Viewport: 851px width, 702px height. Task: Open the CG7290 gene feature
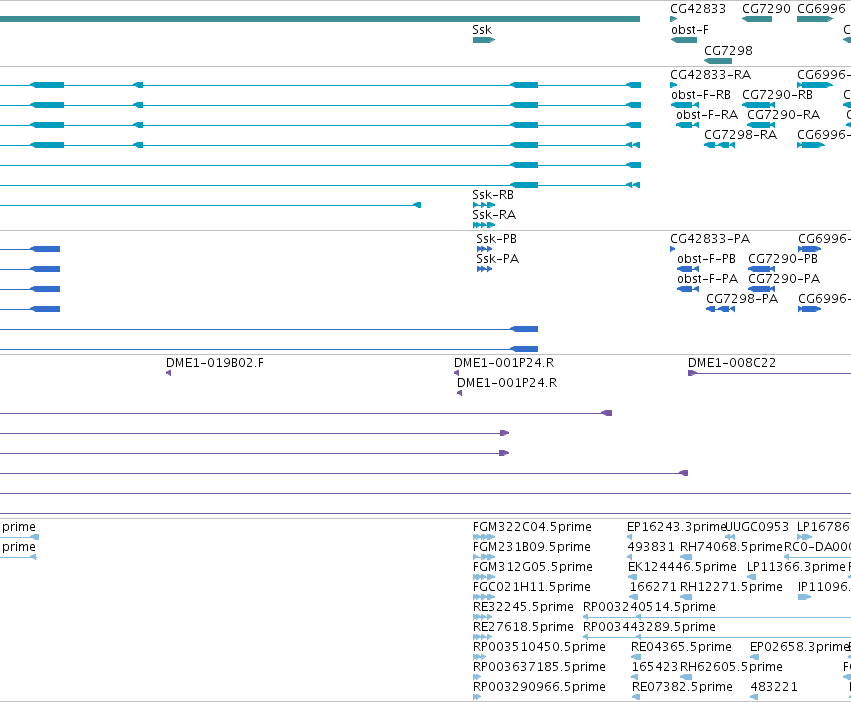click(x=757, y=19)
